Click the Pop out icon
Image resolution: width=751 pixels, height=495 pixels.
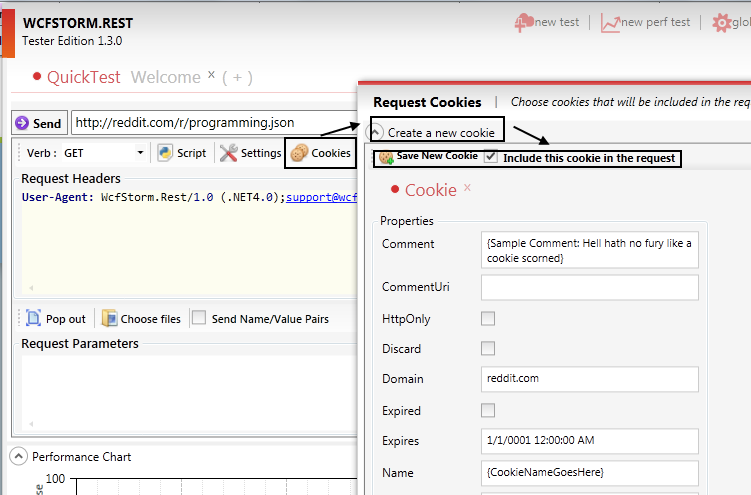click(33, 318)
